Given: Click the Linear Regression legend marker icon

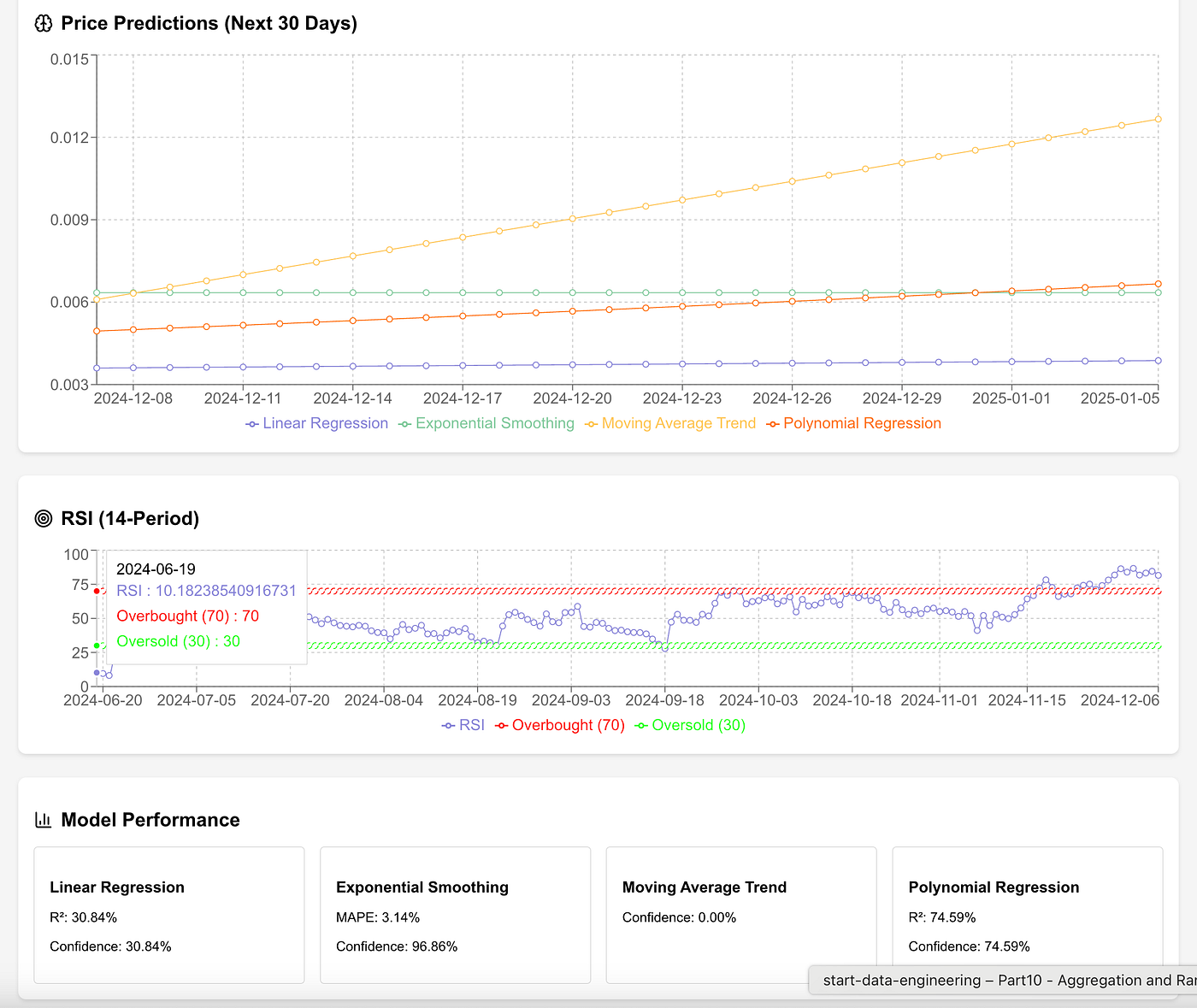Looking at the screenshot, I should pos(252,424).
